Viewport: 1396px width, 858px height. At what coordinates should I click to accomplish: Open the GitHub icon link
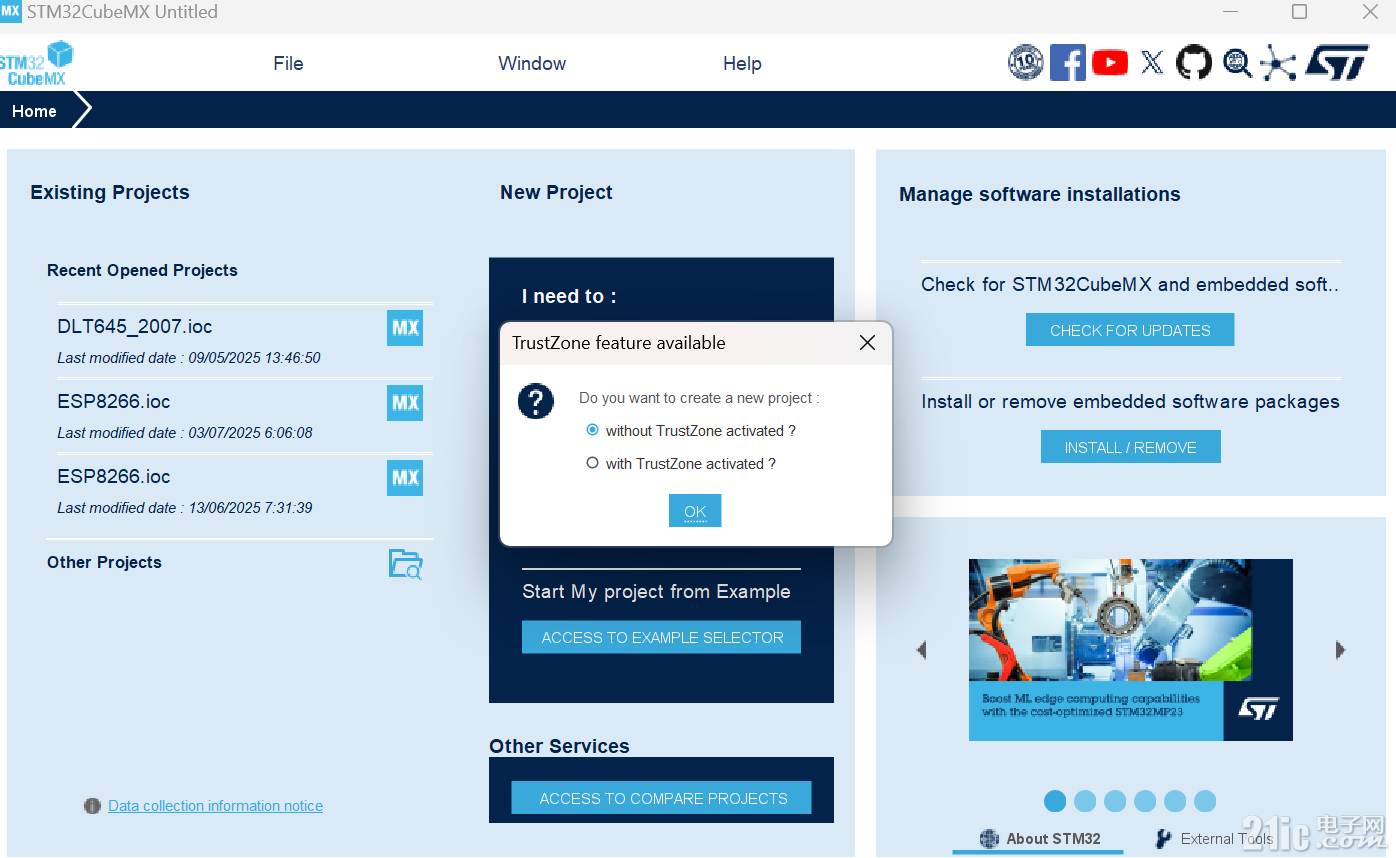click(x=1193, y=63)
